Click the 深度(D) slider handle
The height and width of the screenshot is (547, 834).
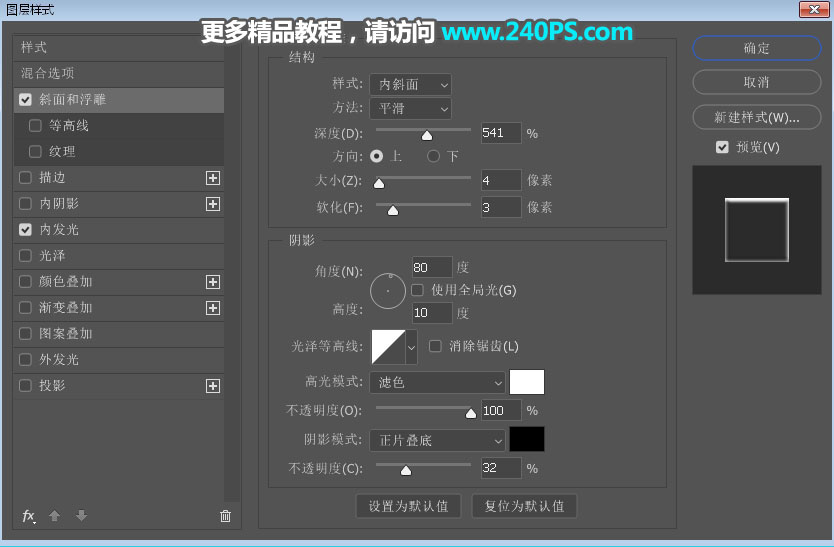[x=427, y=136]
